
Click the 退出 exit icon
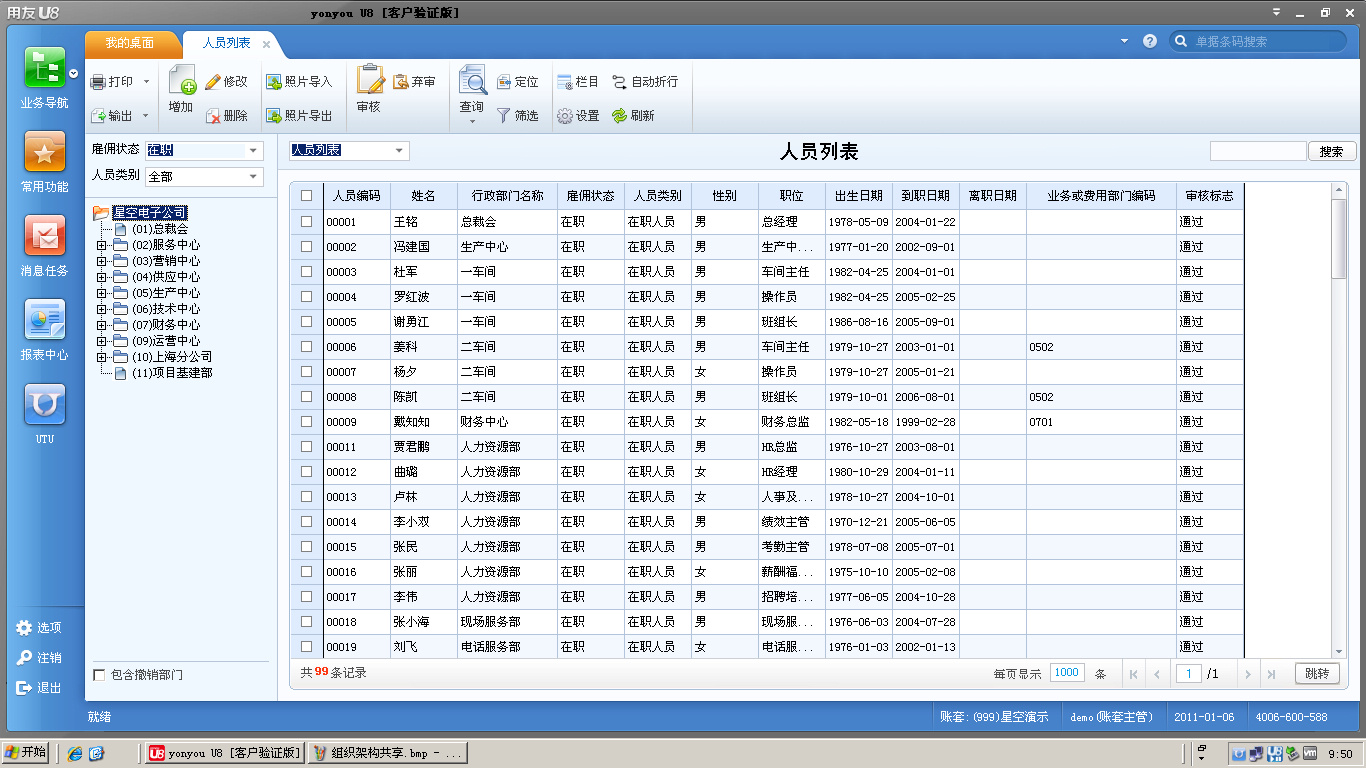click(25, 688)
